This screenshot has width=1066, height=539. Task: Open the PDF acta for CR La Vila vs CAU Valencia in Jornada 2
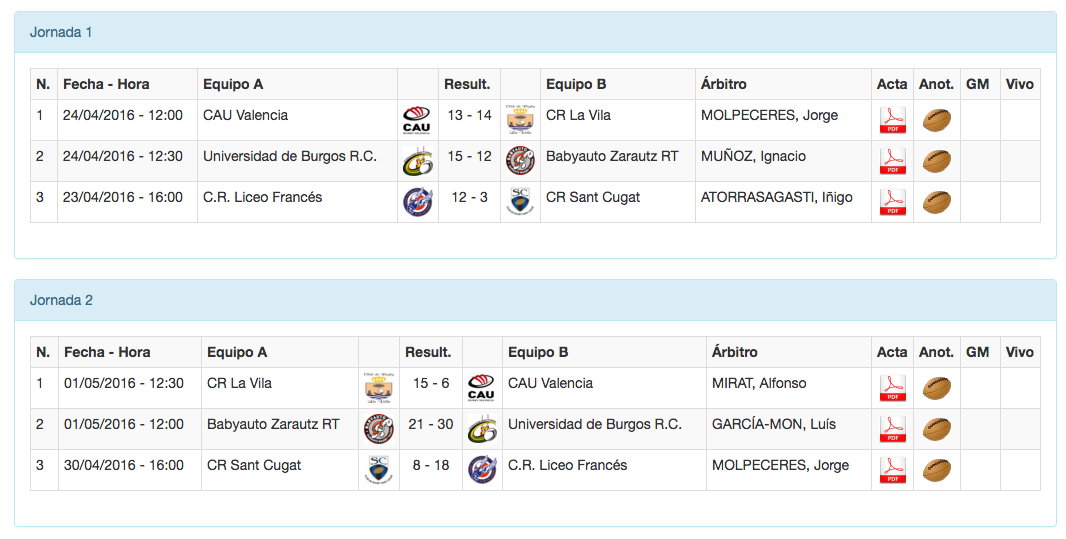click(891, 389)
